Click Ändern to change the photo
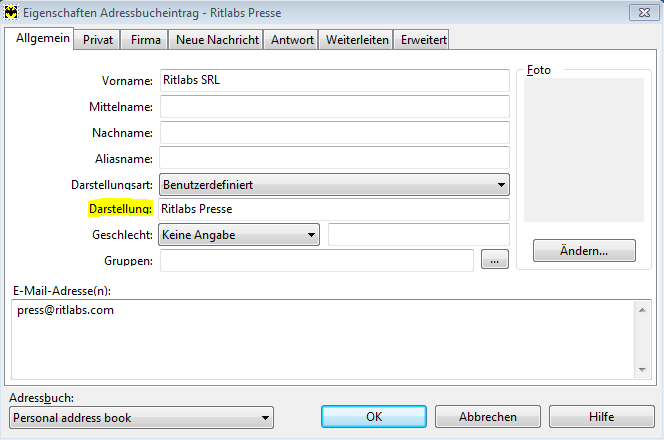The width and height of the screenshot is (664, 440). (584, 250)
